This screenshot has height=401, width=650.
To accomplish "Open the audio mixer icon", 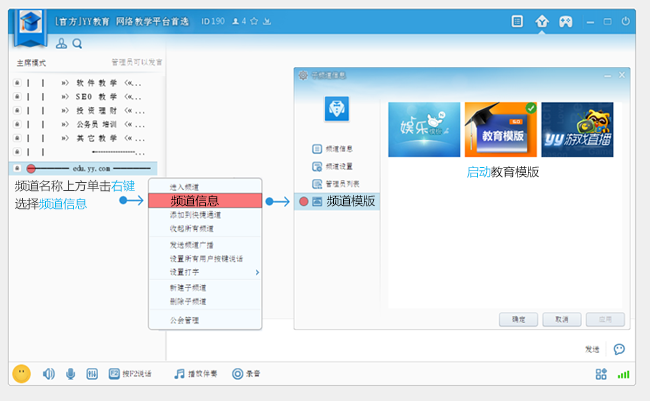I will [x=92, y=374].
